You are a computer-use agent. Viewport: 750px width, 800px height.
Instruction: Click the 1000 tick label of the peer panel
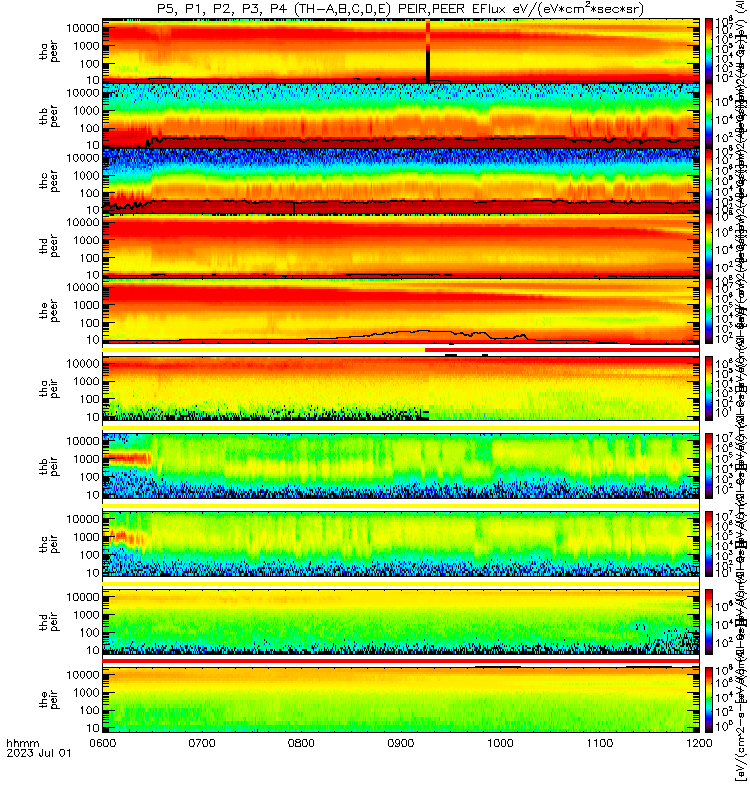click(x=86, y=305)
